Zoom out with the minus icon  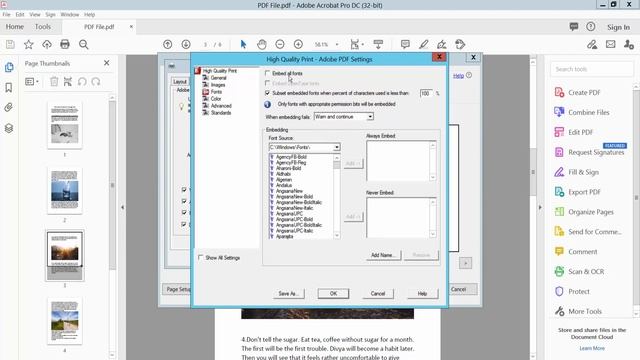[280, 44]
